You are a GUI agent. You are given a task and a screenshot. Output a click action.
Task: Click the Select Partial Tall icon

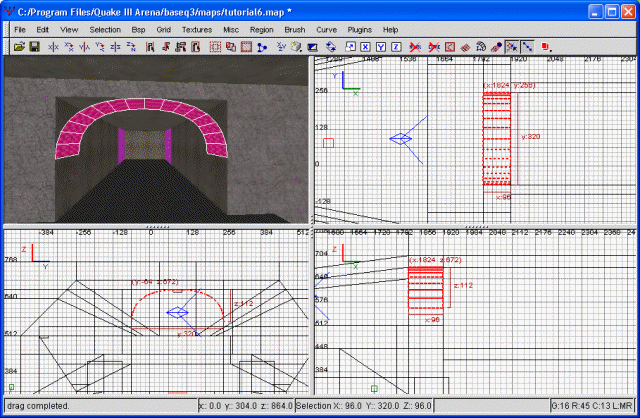pyautogui.click(x=180, y=47)
